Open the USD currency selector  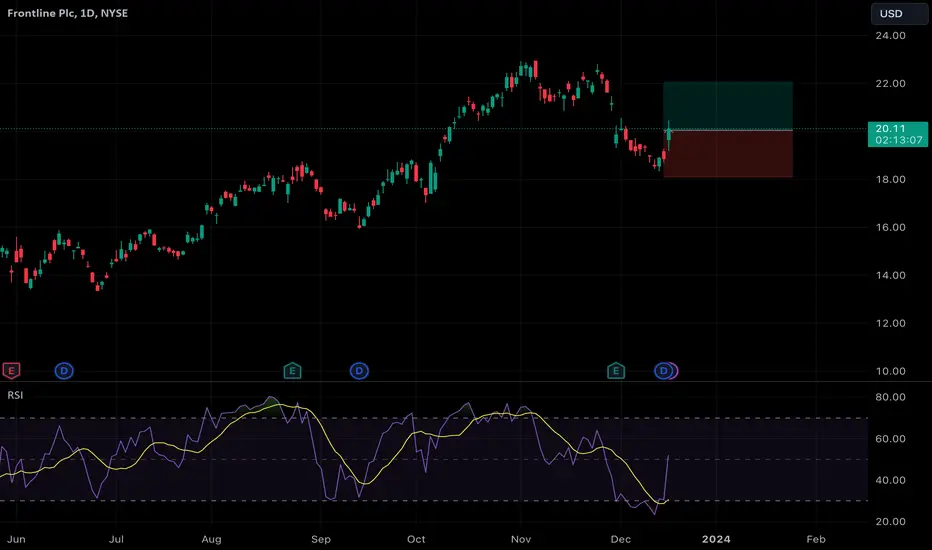[x=899, y=14]
